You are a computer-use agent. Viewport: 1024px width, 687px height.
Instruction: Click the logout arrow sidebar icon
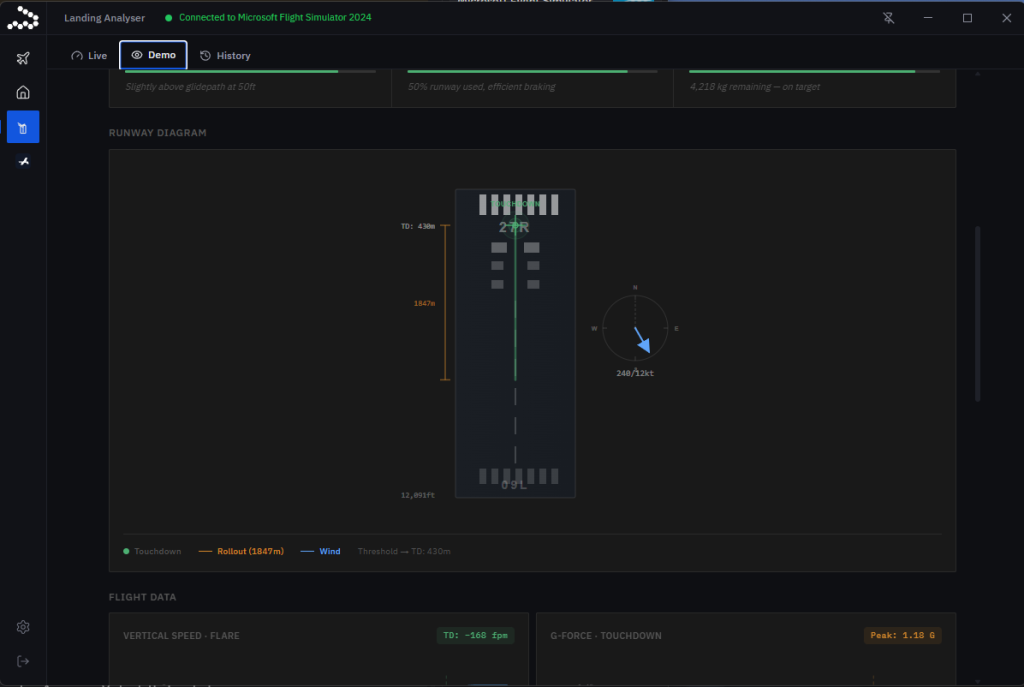click(x=23, y=662)
